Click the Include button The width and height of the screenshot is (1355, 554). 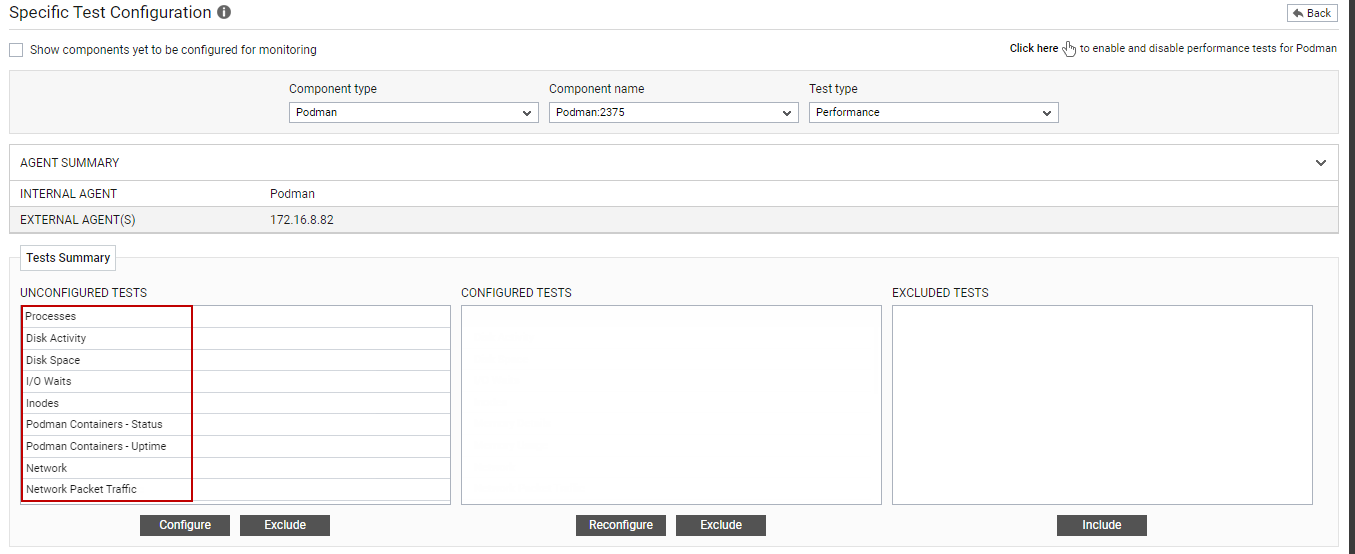coord(1102,525)
